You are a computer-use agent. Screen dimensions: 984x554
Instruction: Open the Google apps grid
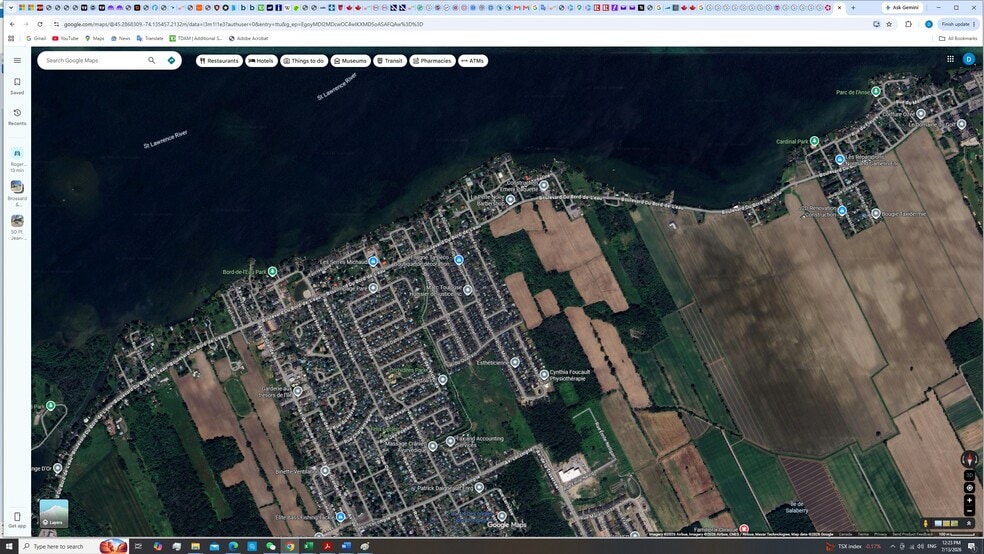(x=950, y=59)
